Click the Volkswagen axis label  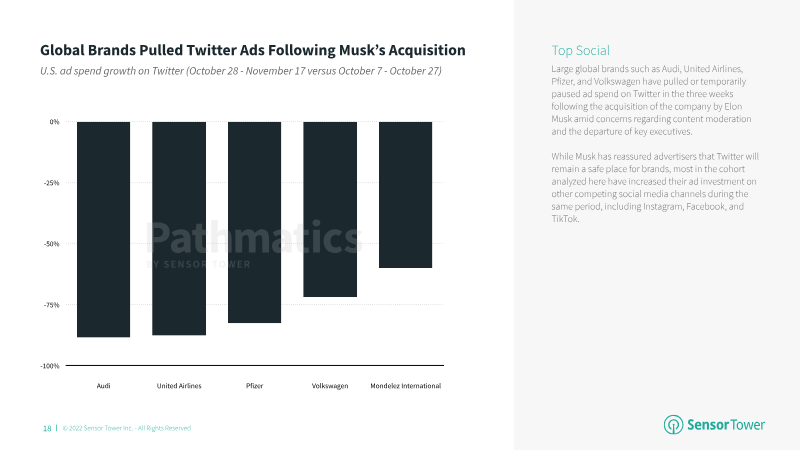click(x=330, y=386)
